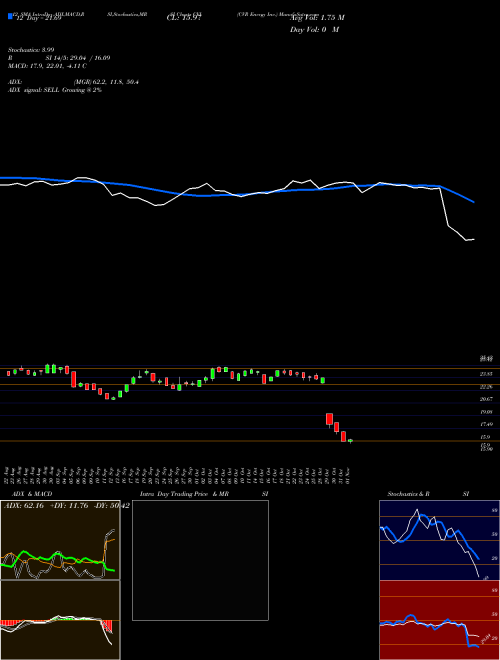Open the blue Stochastics chart panel
500x660 pixels.
[439, 540]
